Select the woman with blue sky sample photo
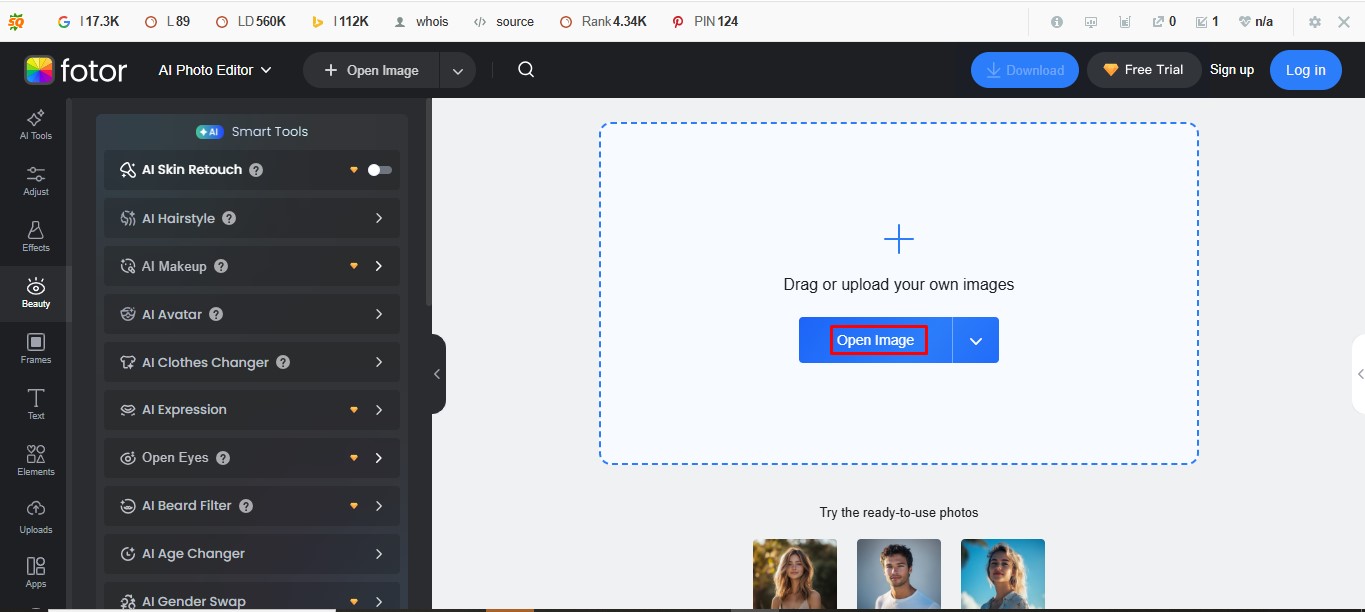This screenshot has height=612, width=1365. [1003, 575]
